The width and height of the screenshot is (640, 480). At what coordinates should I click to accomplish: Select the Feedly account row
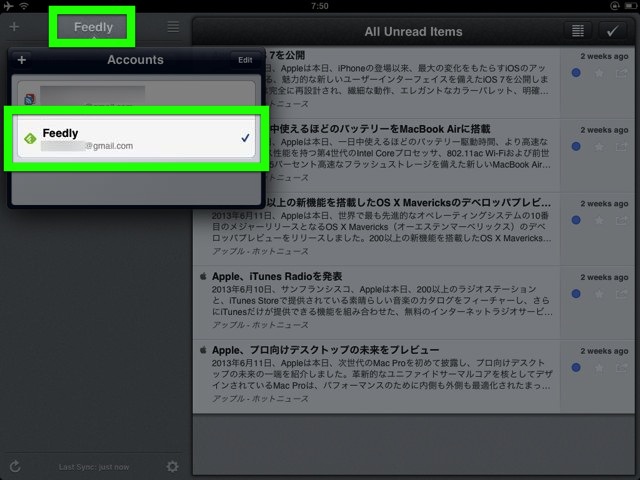(136, 138)
